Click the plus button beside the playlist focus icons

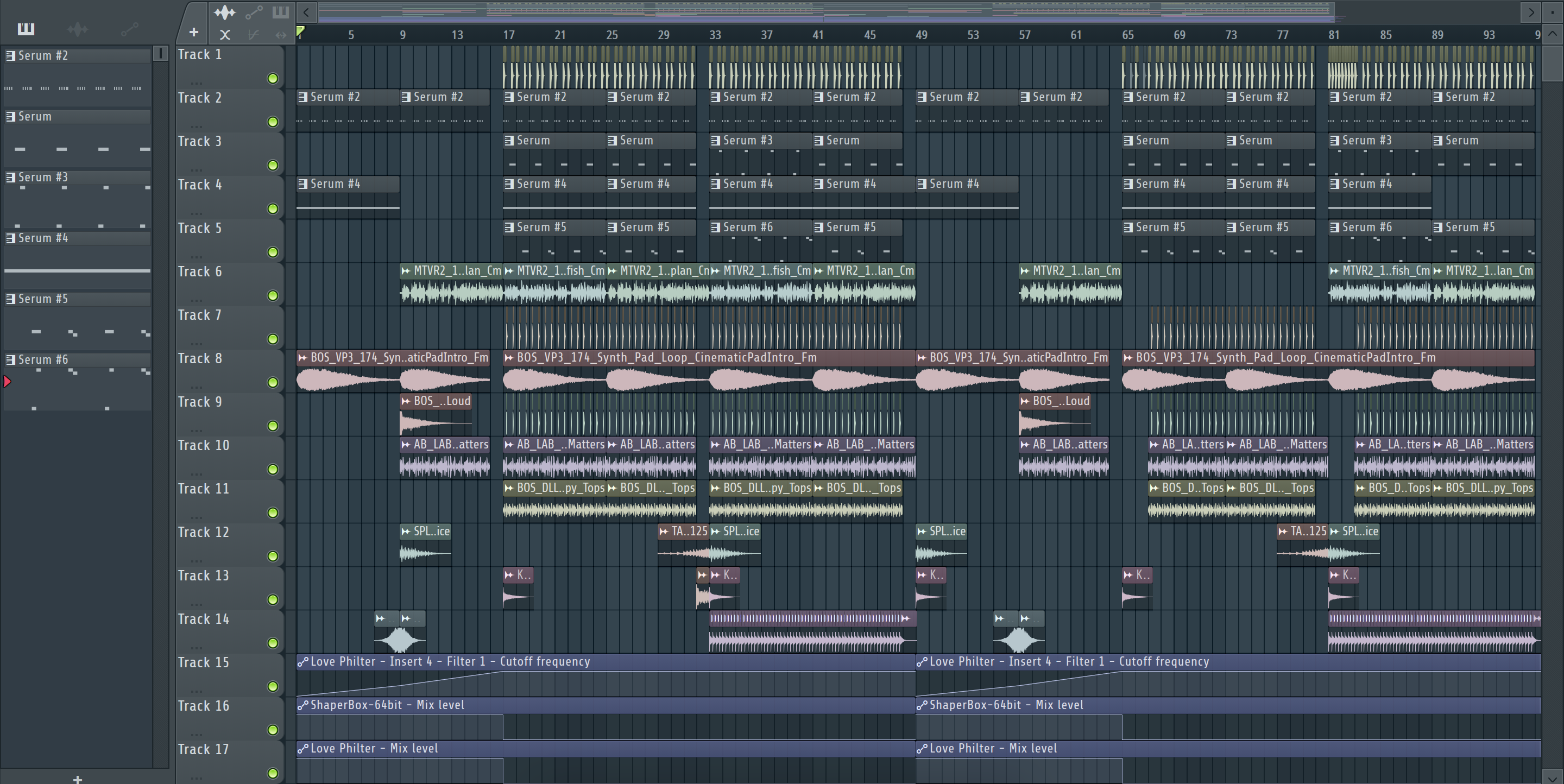click(194, 32)
